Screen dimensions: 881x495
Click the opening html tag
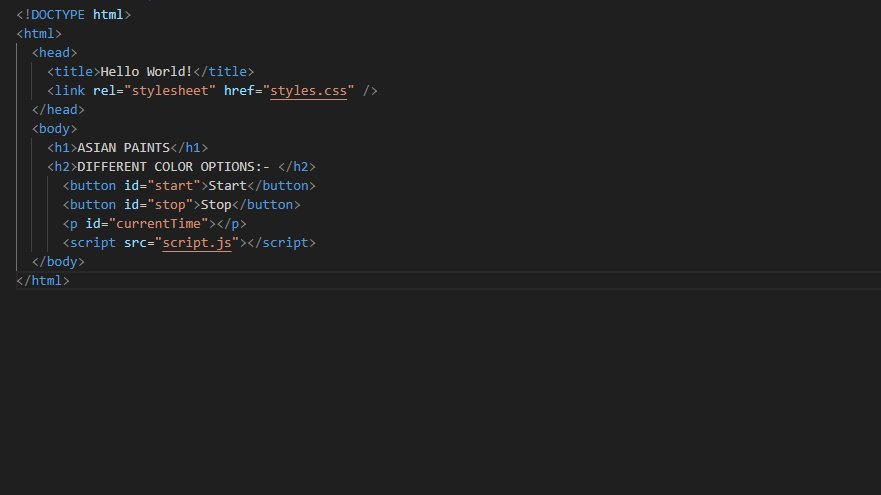tap(39, 34)
